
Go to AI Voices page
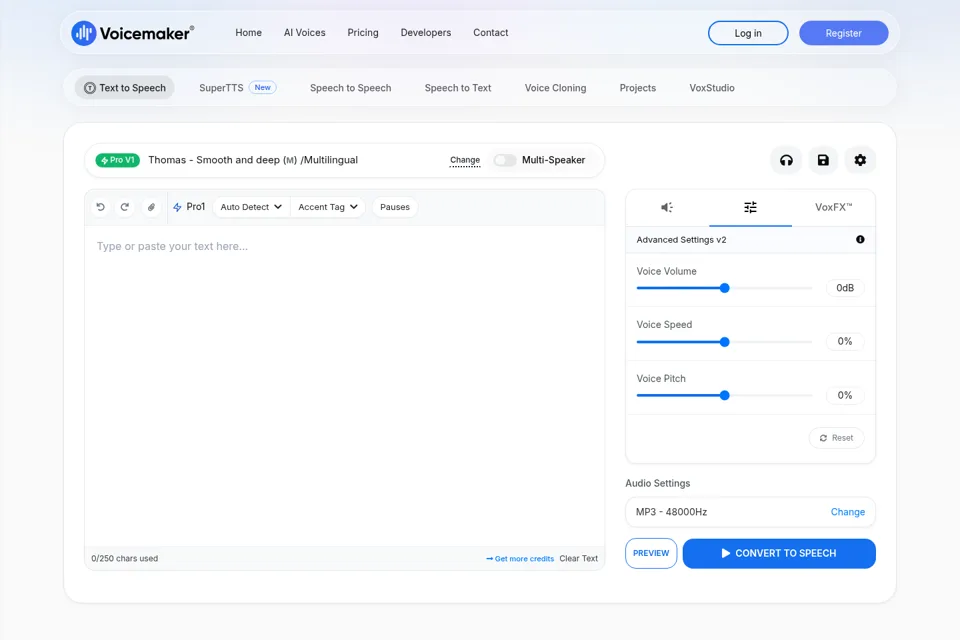(304, 32)
